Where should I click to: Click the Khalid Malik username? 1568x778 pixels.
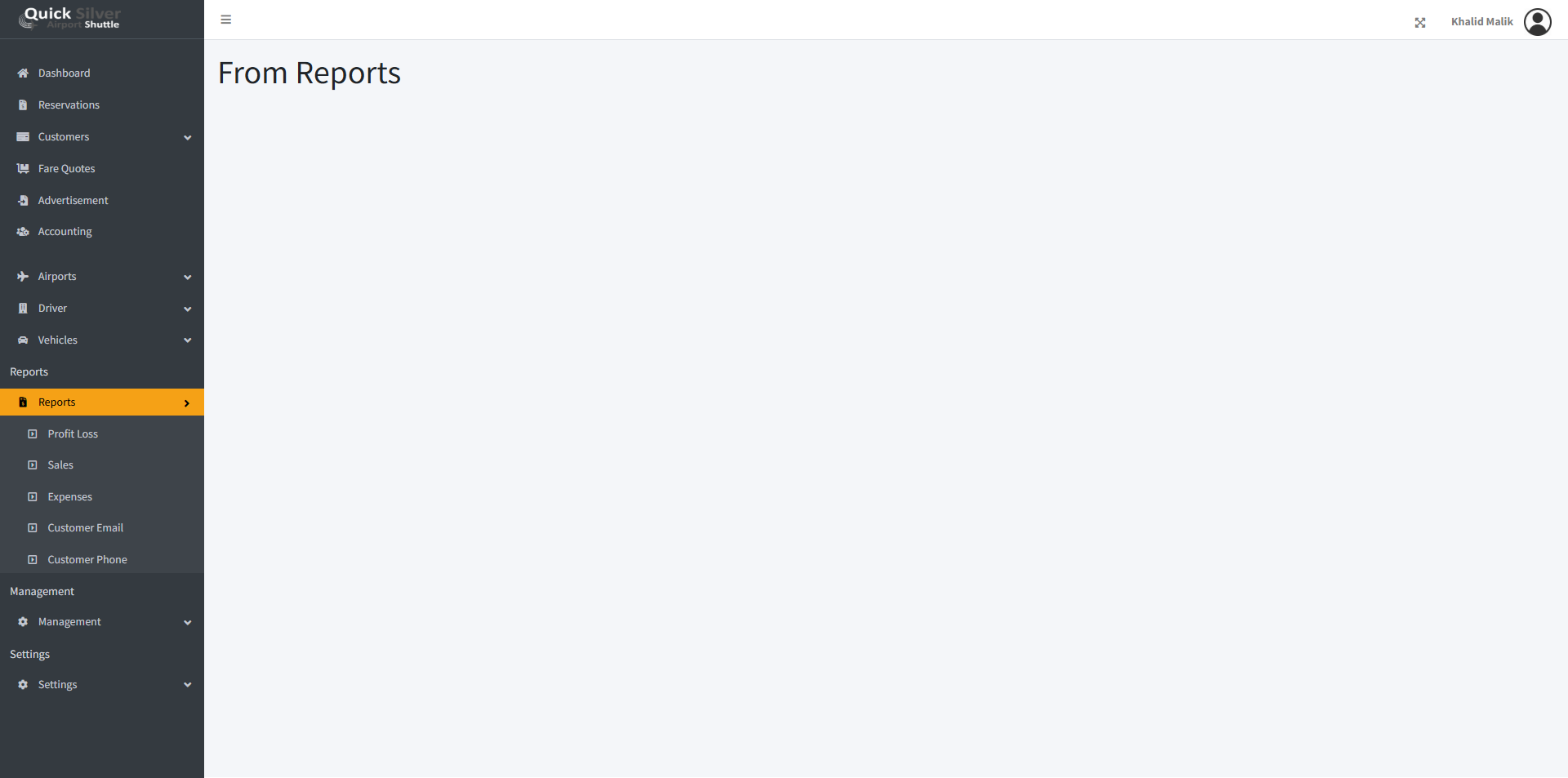[x=1481, y=22]
